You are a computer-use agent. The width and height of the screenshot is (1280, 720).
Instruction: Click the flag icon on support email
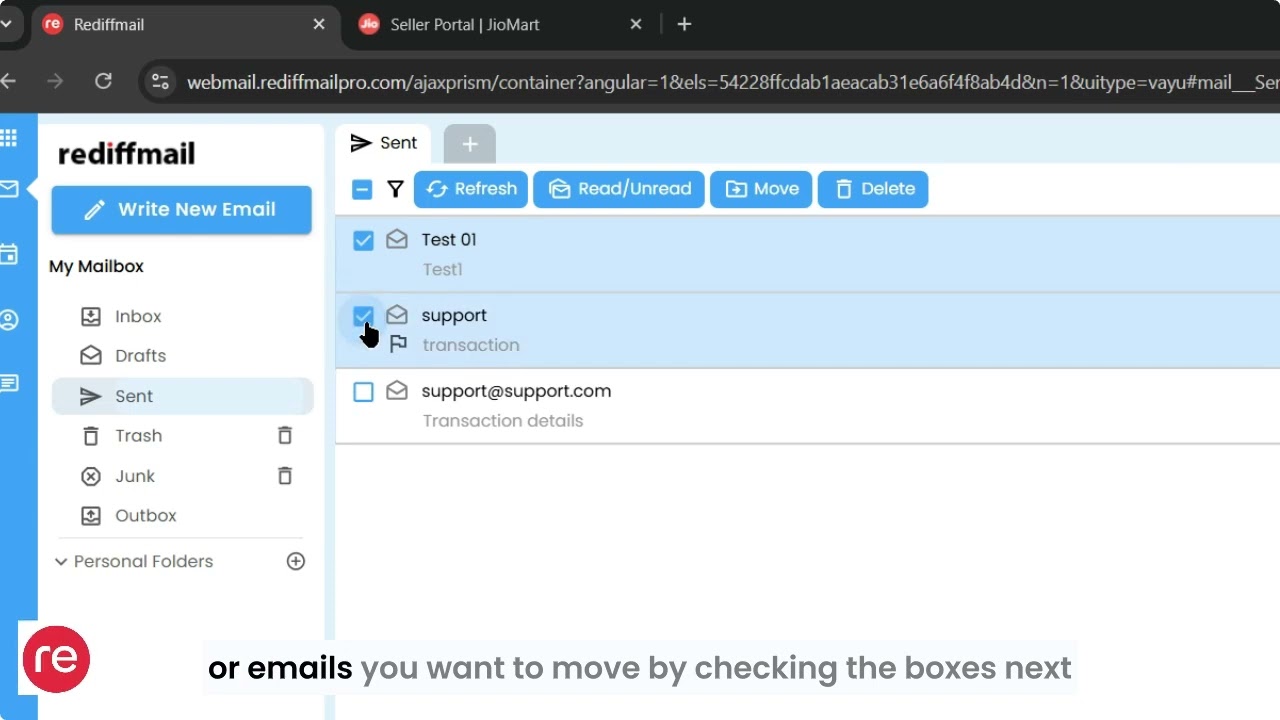[398, 344]
